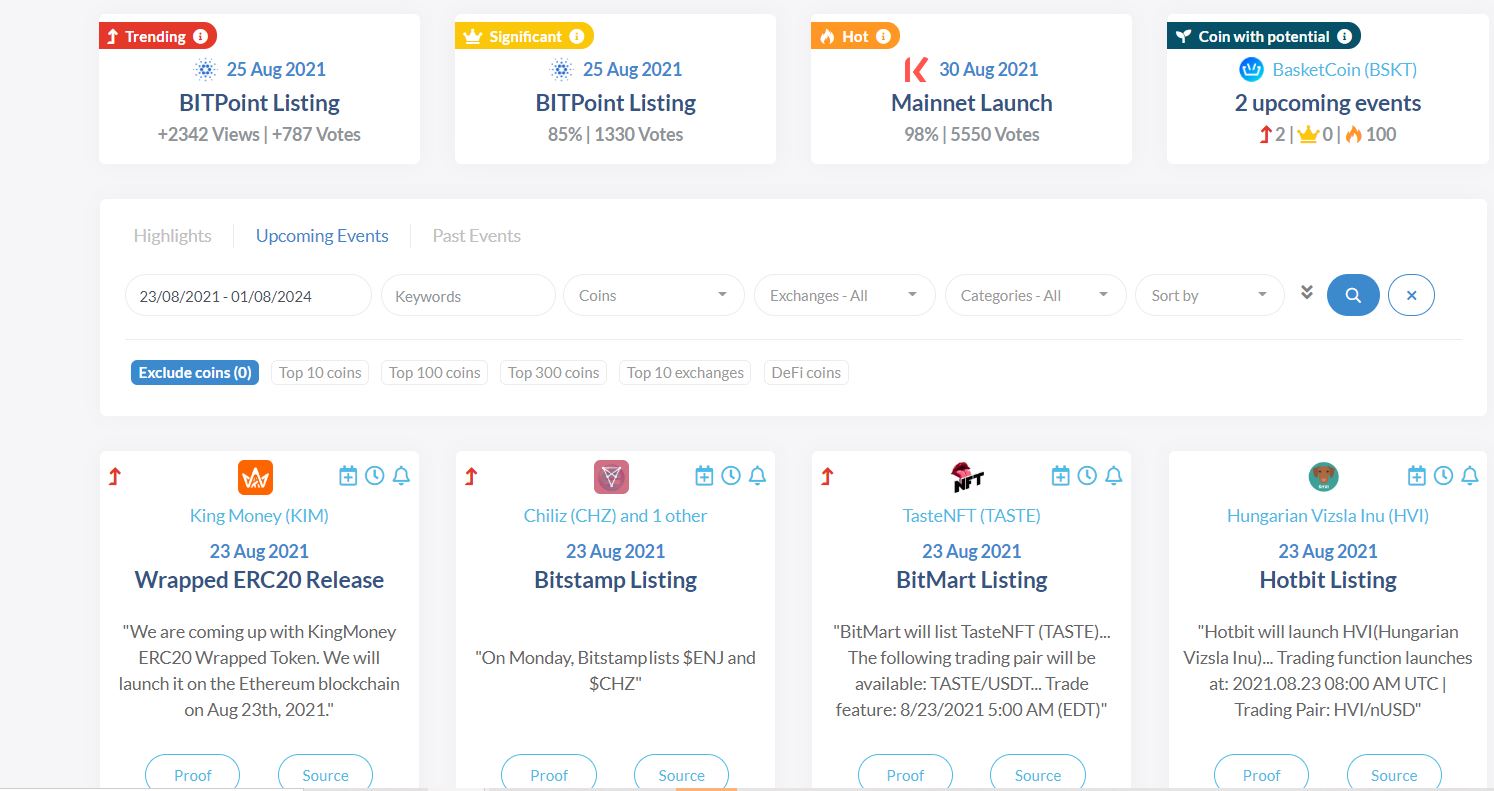Click the blue search magnifier button
This screenshot has width=1494, height=791.
tap(1353, 295)
